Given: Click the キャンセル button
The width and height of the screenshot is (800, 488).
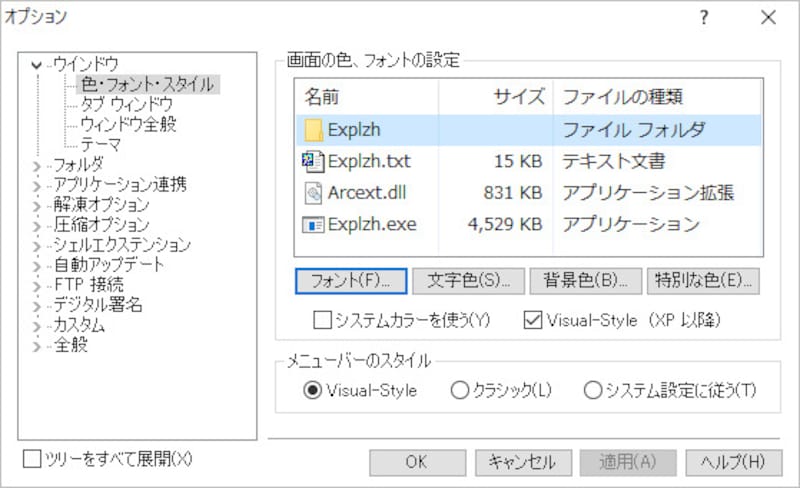Looking at the screenshot, I should (523, 462).
